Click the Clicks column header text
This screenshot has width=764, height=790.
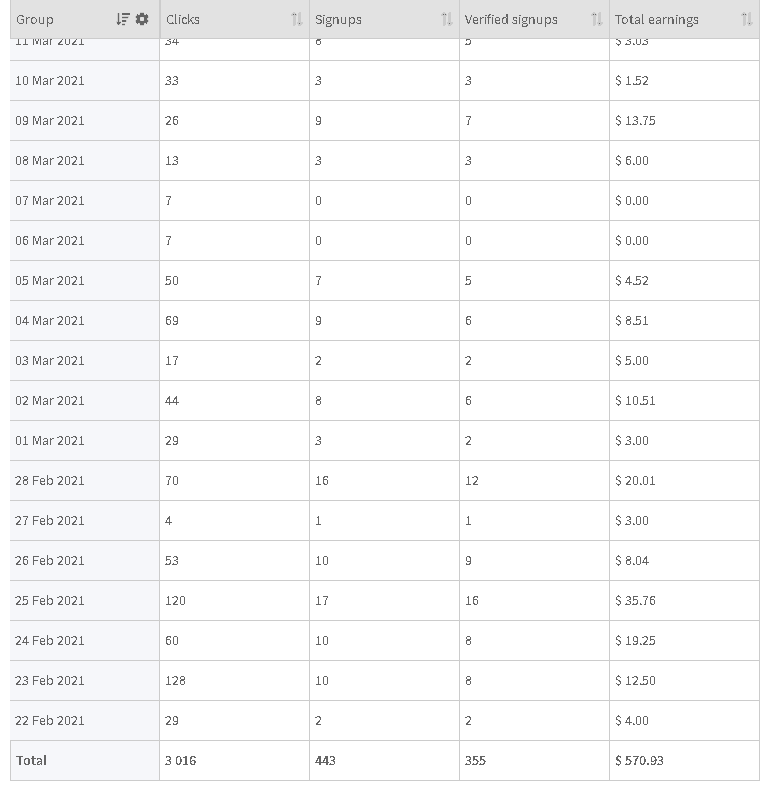(183, 20)
